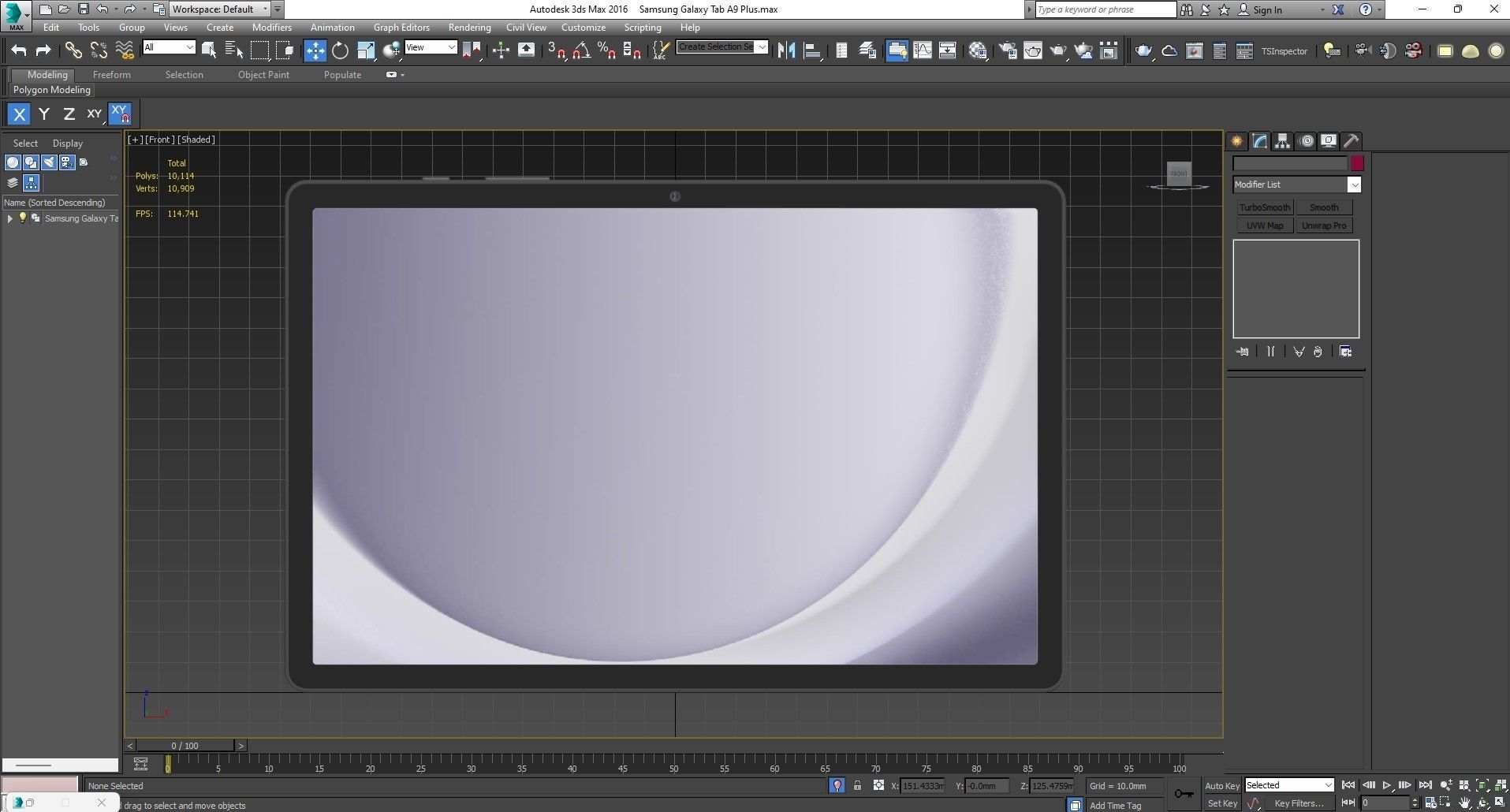Open the All selection filter dropdown

pyautogui.click(x=169, y=47)
